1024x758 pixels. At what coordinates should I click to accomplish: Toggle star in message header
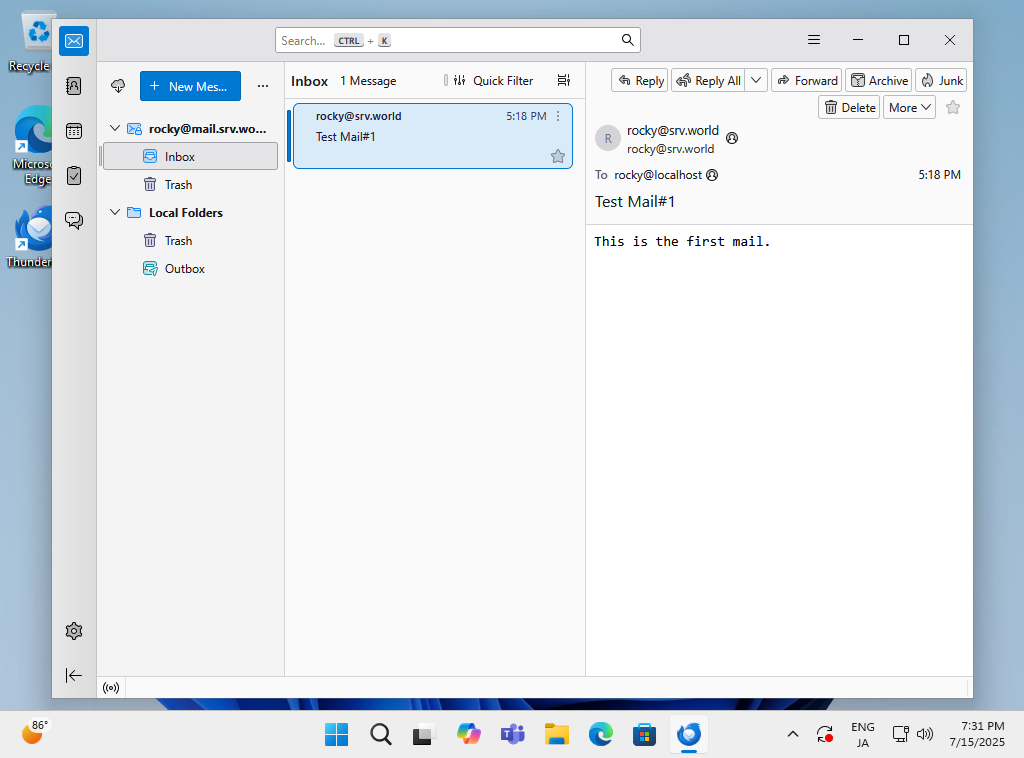point(953,108)
